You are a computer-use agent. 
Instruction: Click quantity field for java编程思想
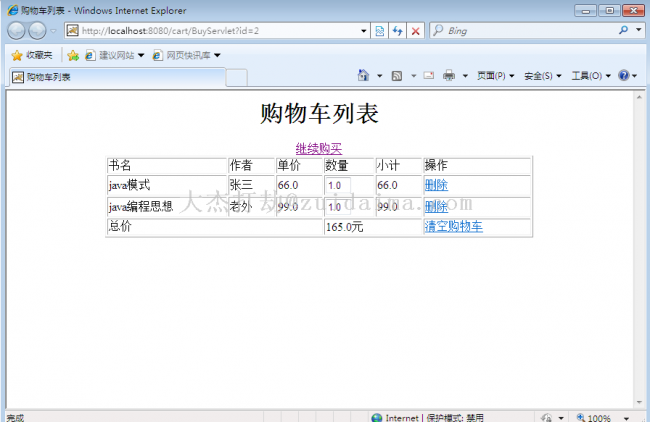(x=337, y=207)
